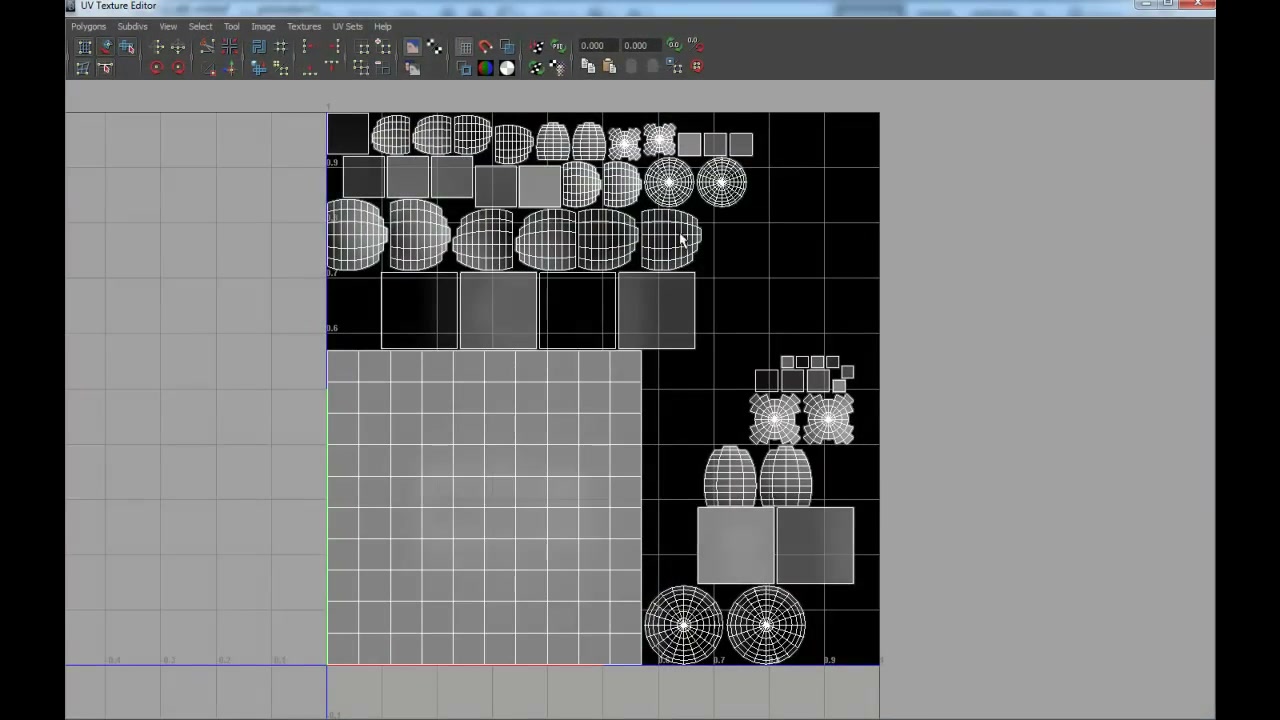Click the V coordinate value field
This screenshot has width=1280, height=720.
tap(641, 45)
